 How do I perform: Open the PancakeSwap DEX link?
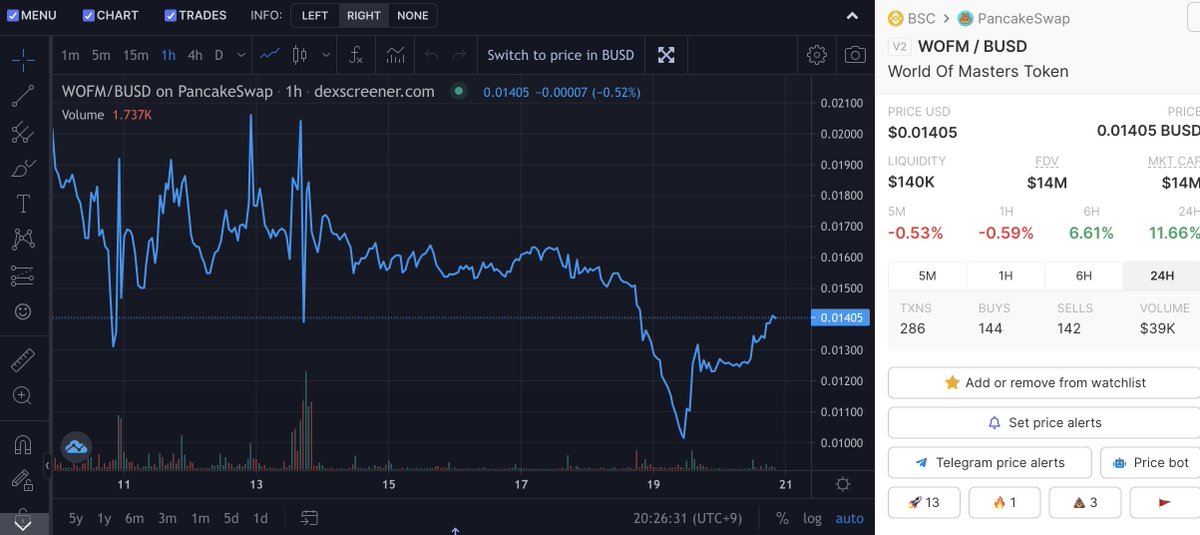click(1014, 18)
